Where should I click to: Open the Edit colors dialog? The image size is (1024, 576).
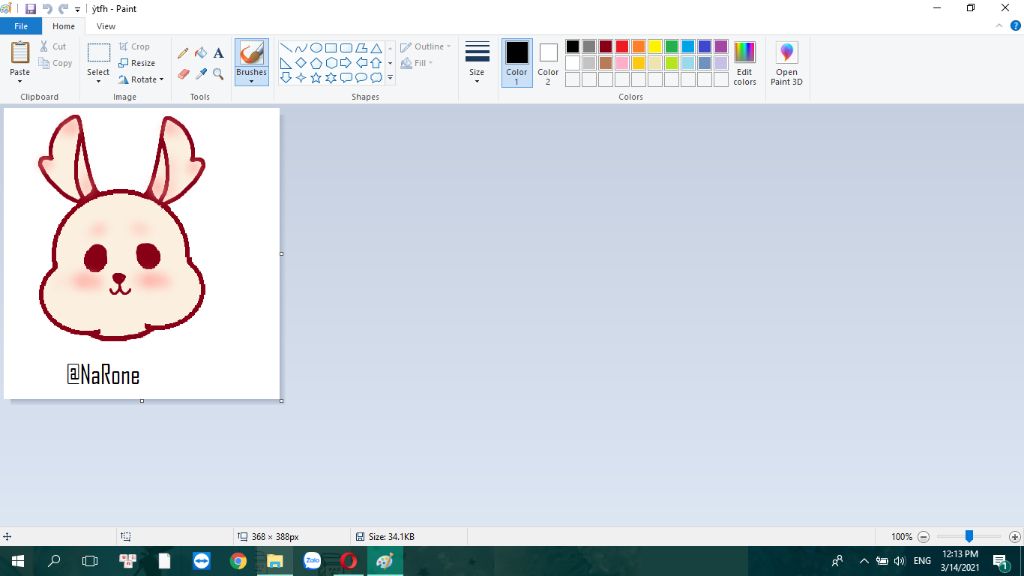point(744,63)
